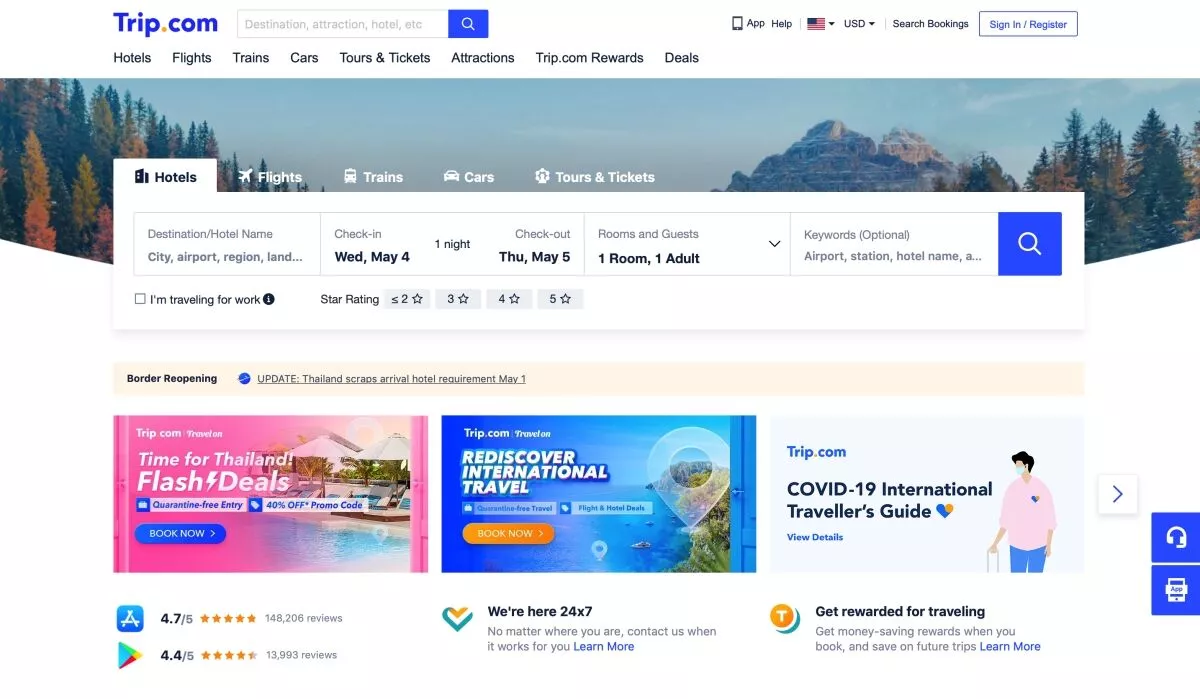Image resolution: width=1200 pixels, height=699 pixels.
Task: Click the top search bar magnifier icon
Action: [x=468, y=24]
